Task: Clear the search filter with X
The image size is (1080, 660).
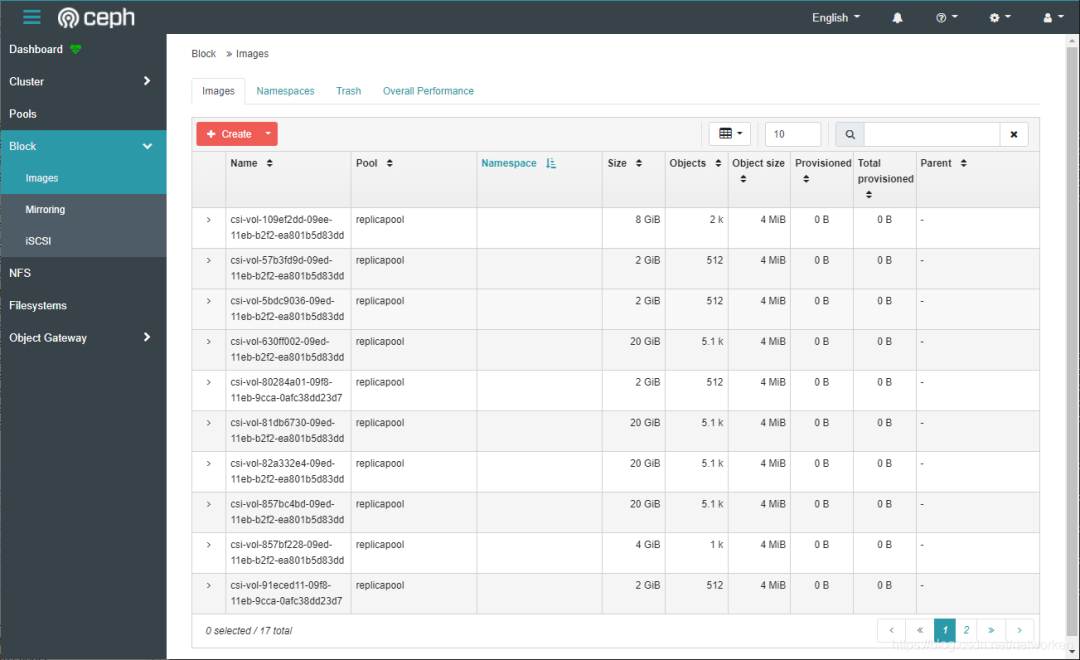Action: point(1014,134)
